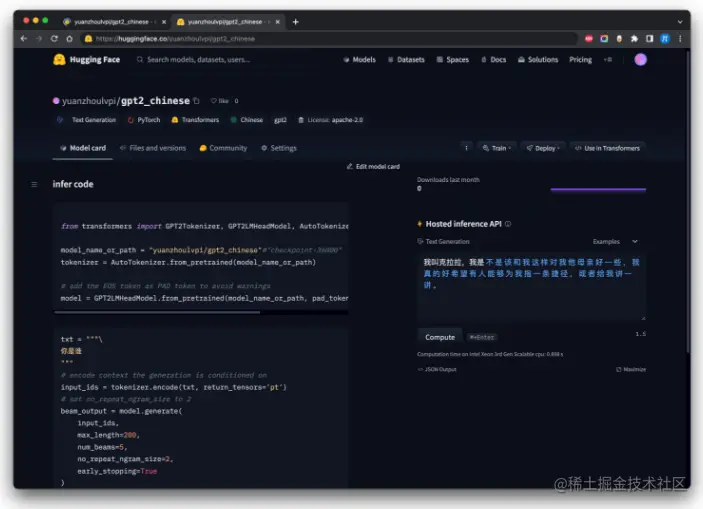Viewport: 703px width, 509px height.
Task: Open the extra navigation menu icon
Action: 608,60
